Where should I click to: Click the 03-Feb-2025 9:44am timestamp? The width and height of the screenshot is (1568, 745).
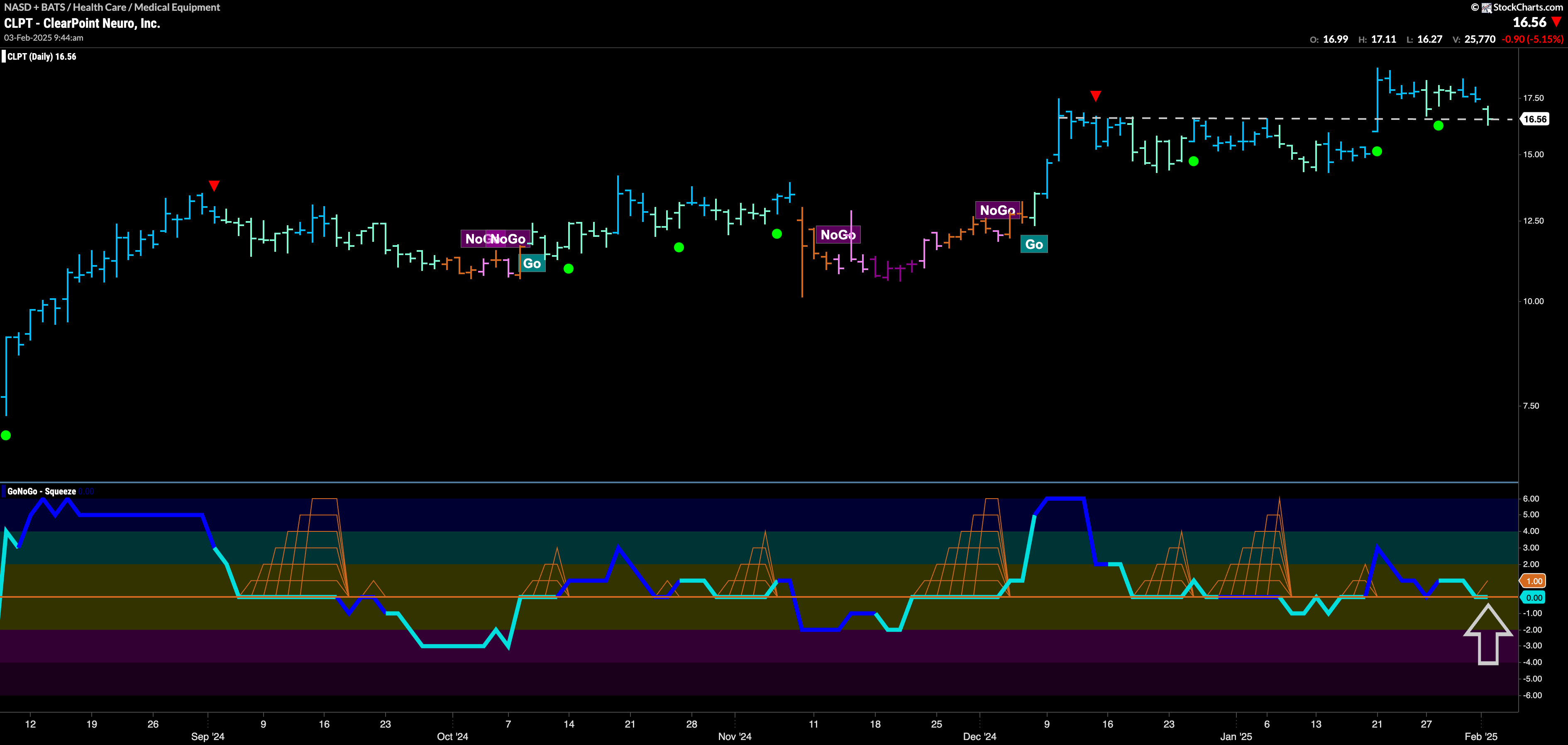[44, 38]
